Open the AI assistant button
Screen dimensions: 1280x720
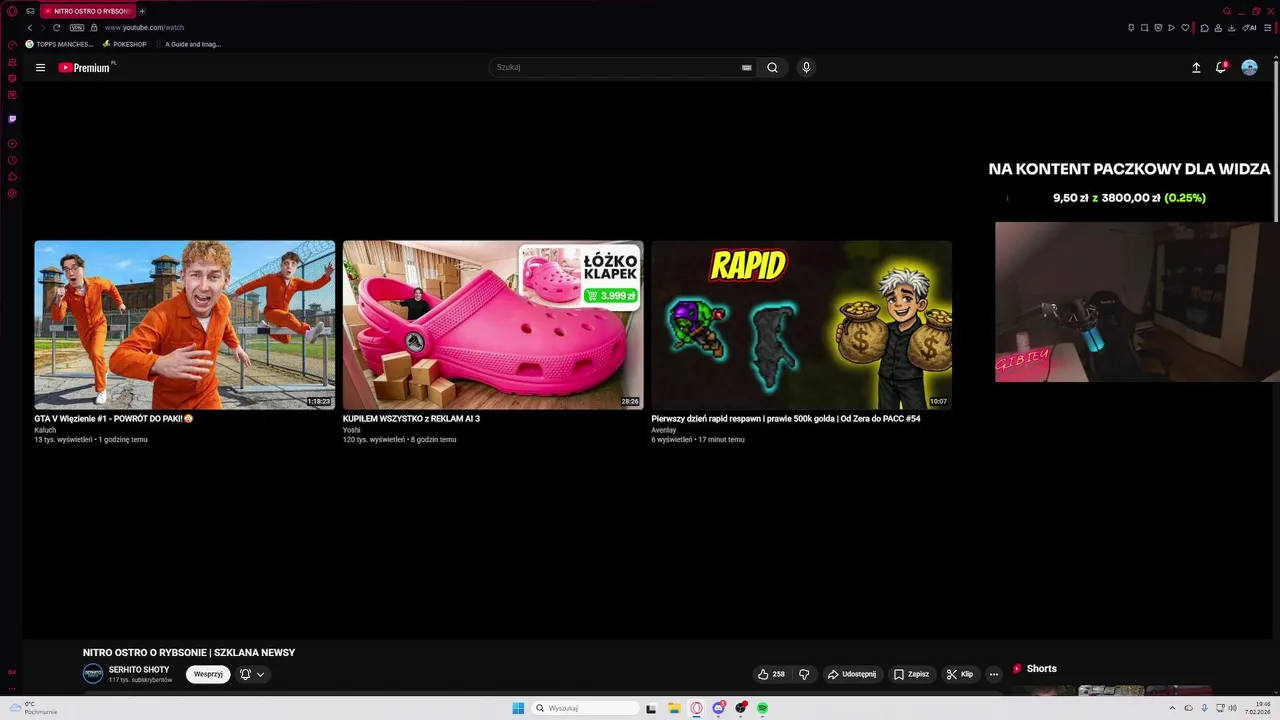1249,28
